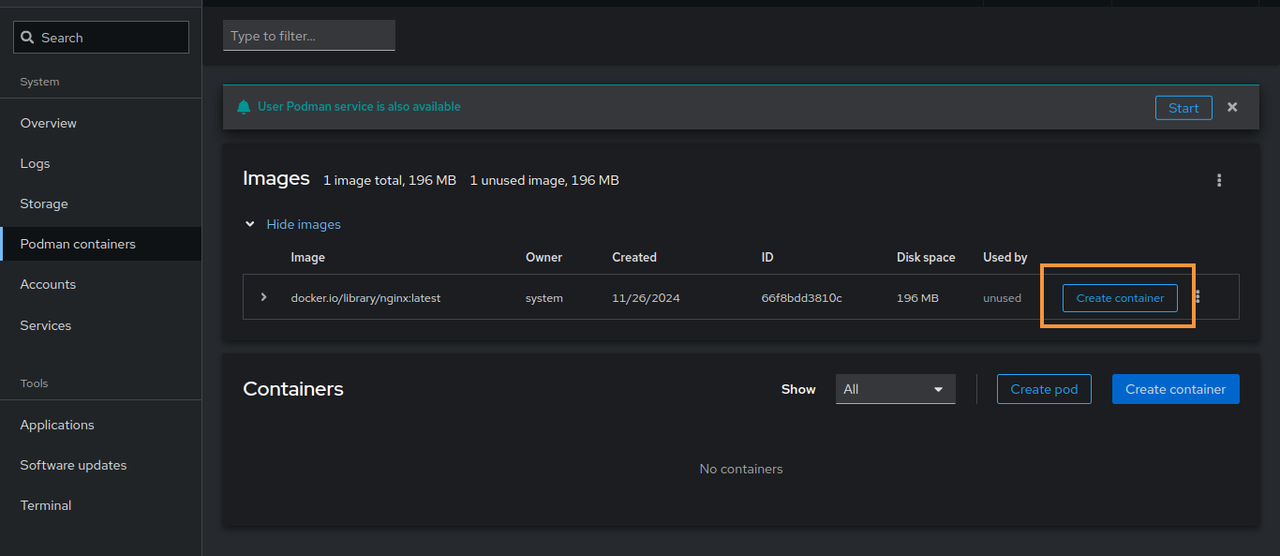This screenshot has width=1280, height=556.
Task: Click the 1 unused image, 196 MB summary
Action: coord(544,180)
